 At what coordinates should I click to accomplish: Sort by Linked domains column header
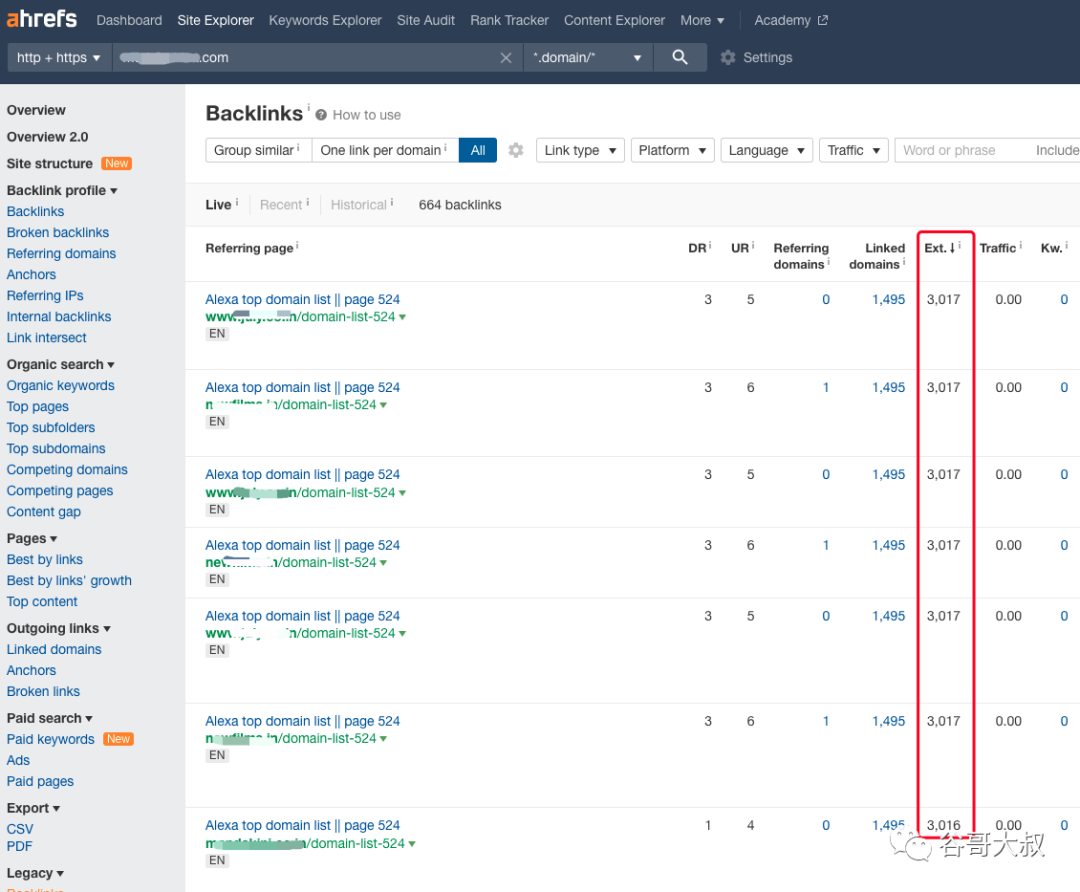tap(877, 256)
